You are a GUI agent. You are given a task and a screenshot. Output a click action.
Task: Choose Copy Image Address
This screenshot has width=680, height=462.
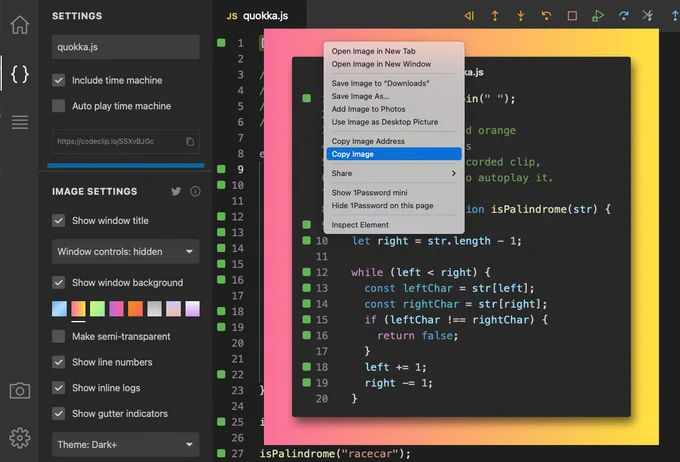[394, 141]
